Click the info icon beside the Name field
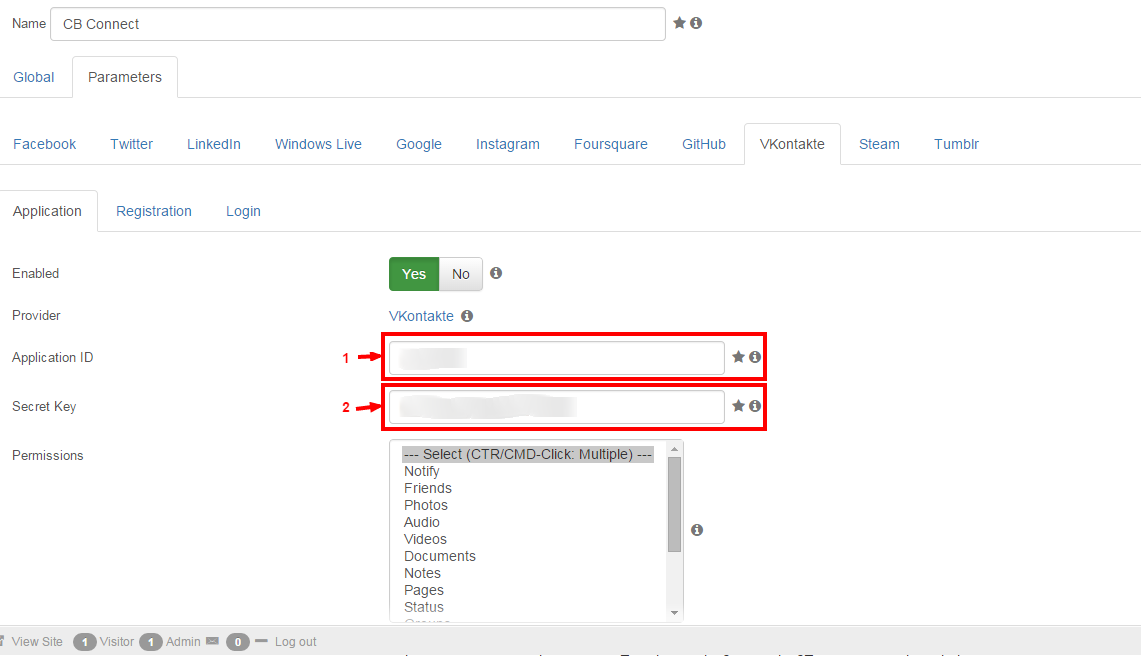Viewport: 1141px width, 665px height. [696, 23]
